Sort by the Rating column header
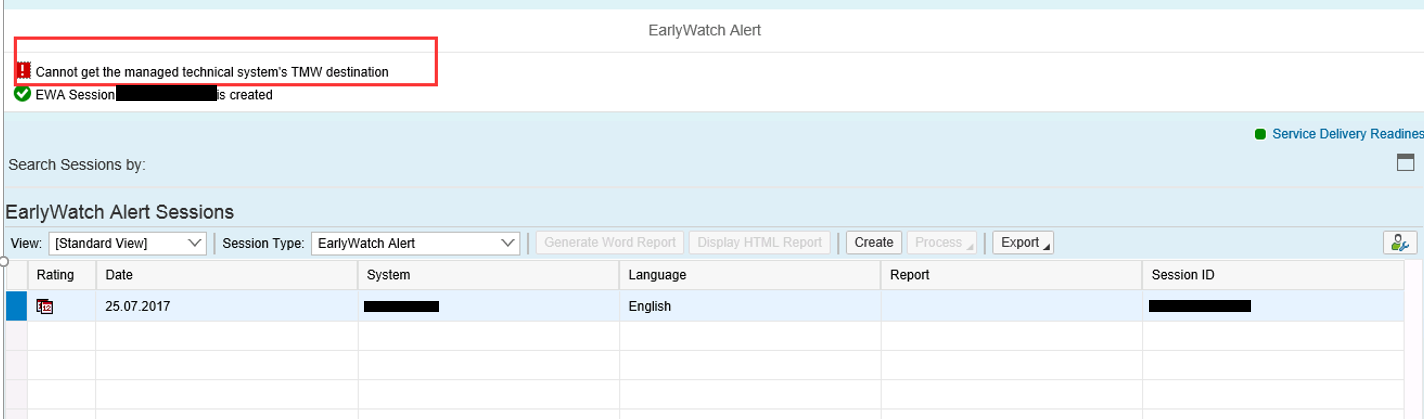This screenshot has height=419, width=1424. click(x=62, y=275)
